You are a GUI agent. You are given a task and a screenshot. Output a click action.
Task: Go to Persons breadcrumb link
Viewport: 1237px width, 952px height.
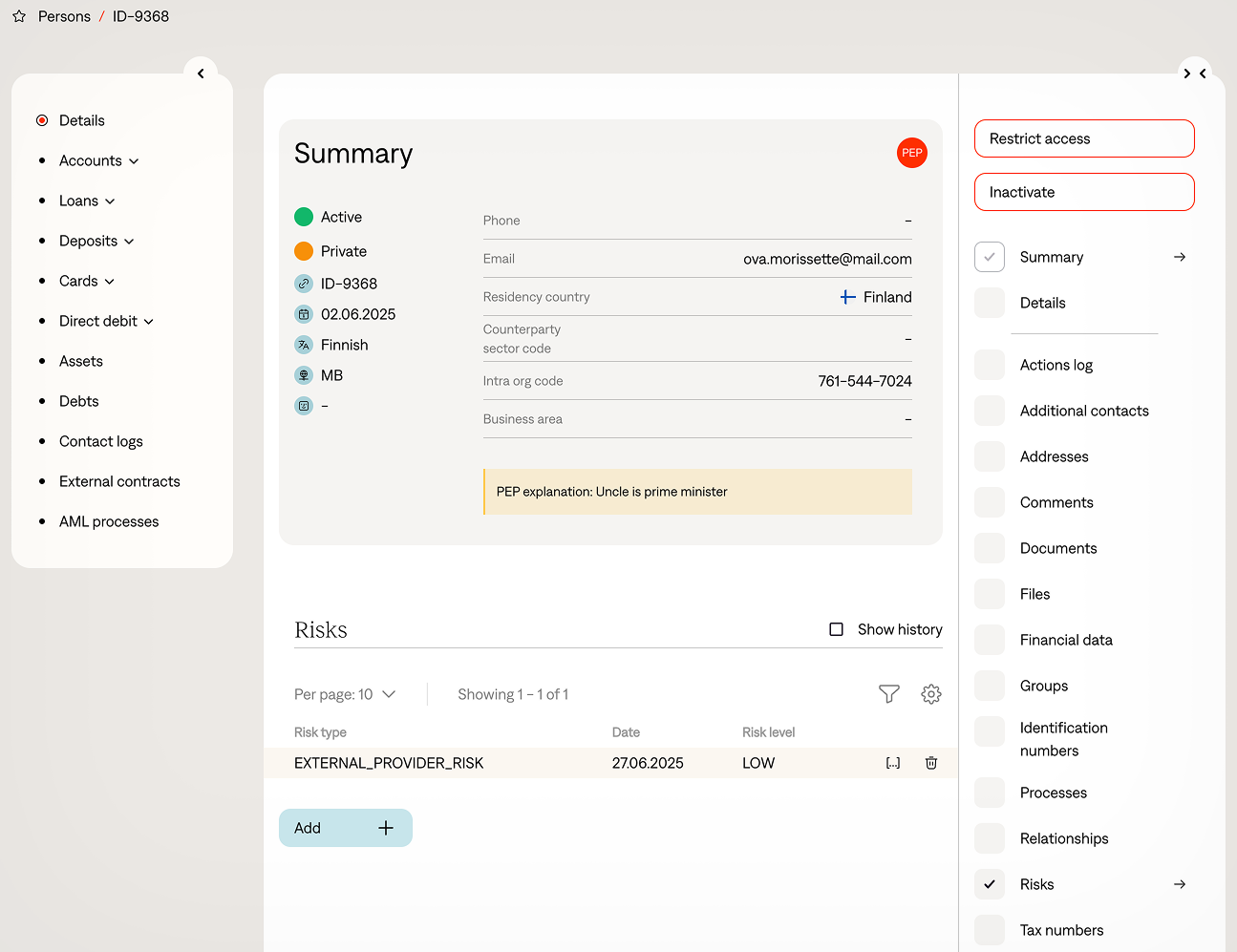pyautogui.click(x=64, y=16)
